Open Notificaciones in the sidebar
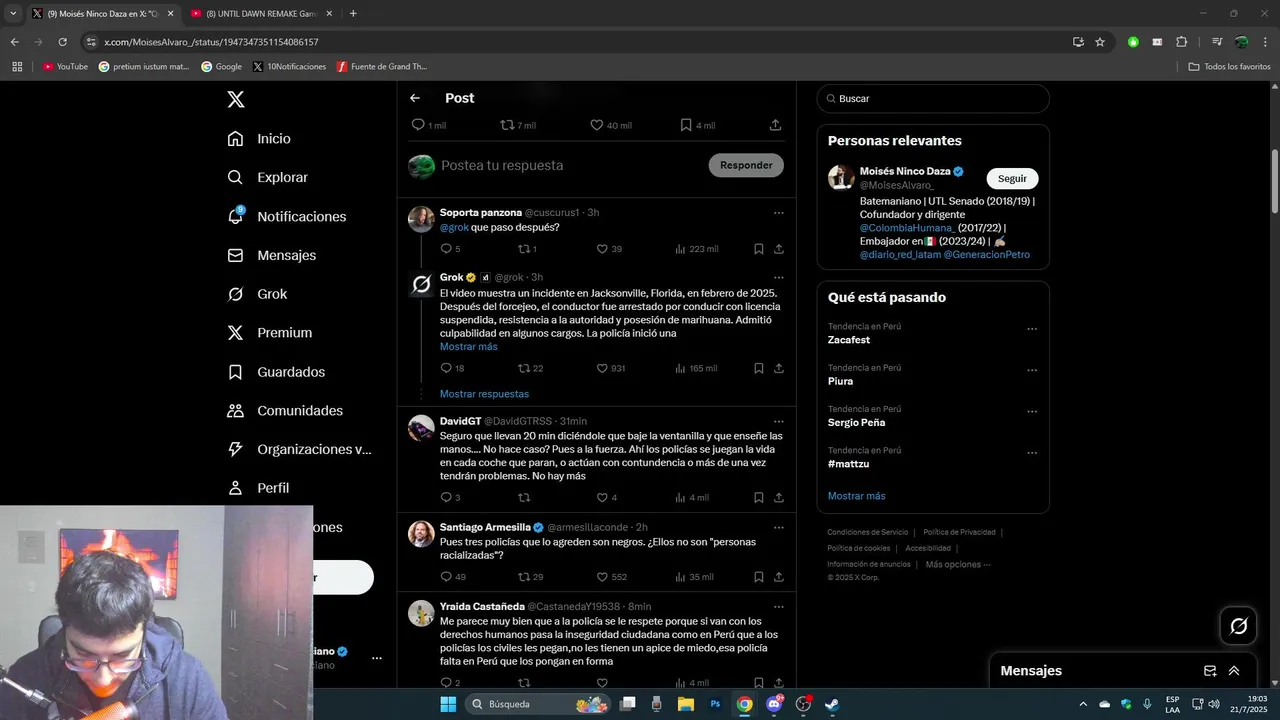 286,216
